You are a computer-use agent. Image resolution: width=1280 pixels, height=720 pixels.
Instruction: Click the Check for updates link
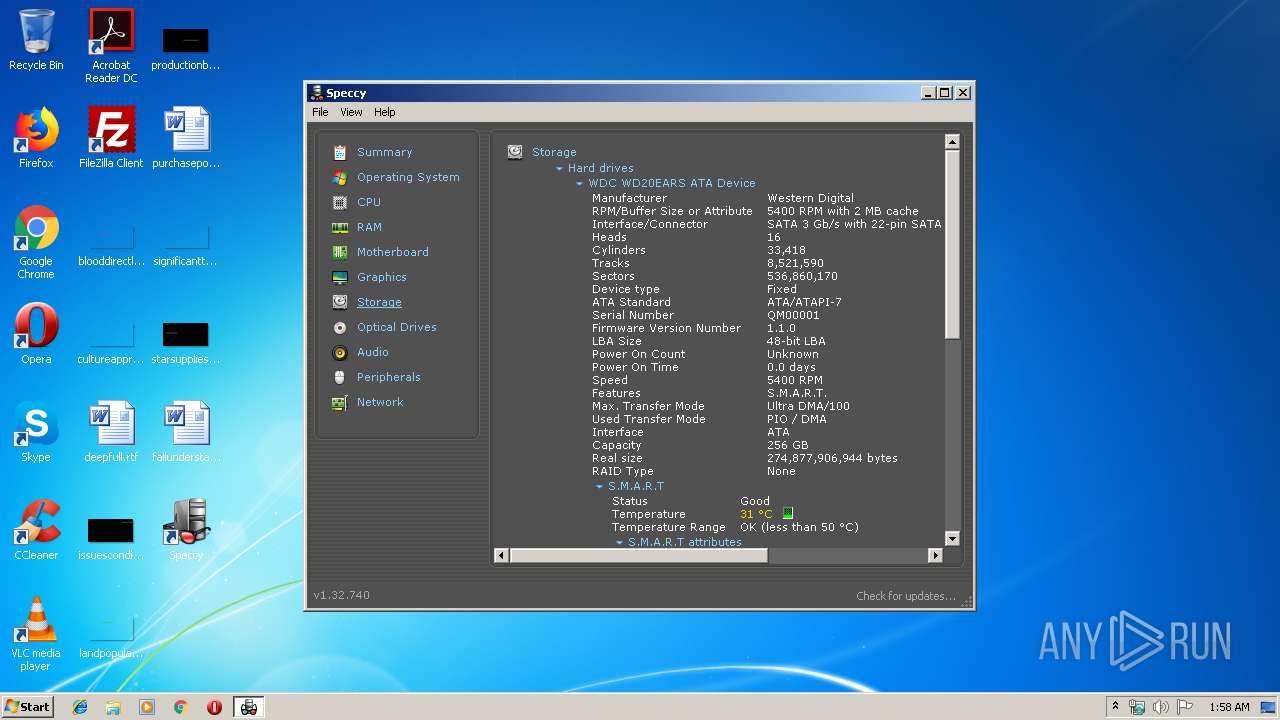coord(905,596)
